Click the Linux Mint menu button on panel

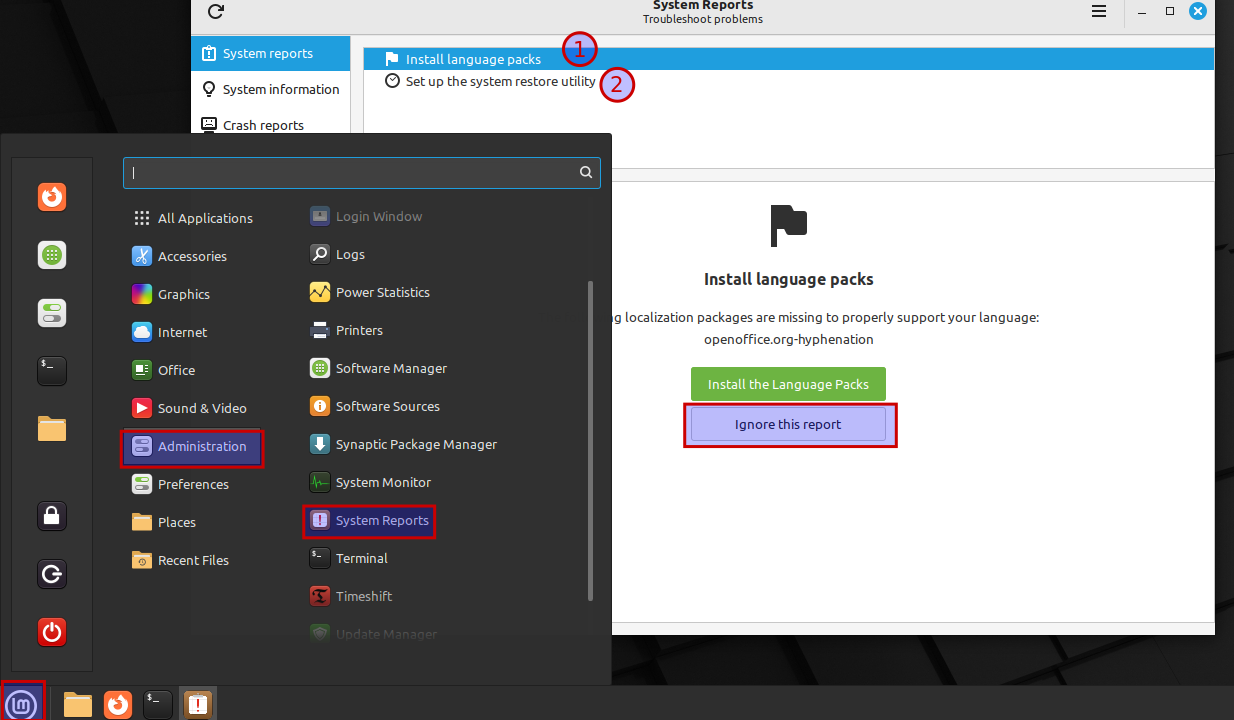click(23, 704)
